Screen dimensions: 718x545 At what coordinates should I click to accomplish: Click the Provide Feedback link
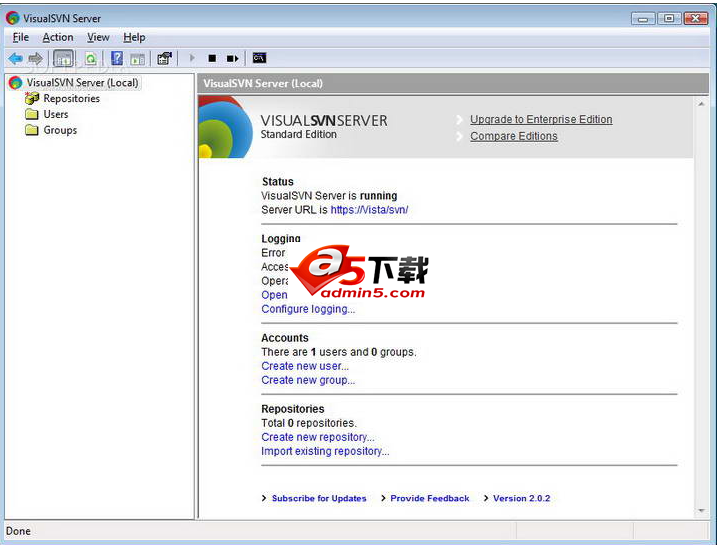(430, 498)
